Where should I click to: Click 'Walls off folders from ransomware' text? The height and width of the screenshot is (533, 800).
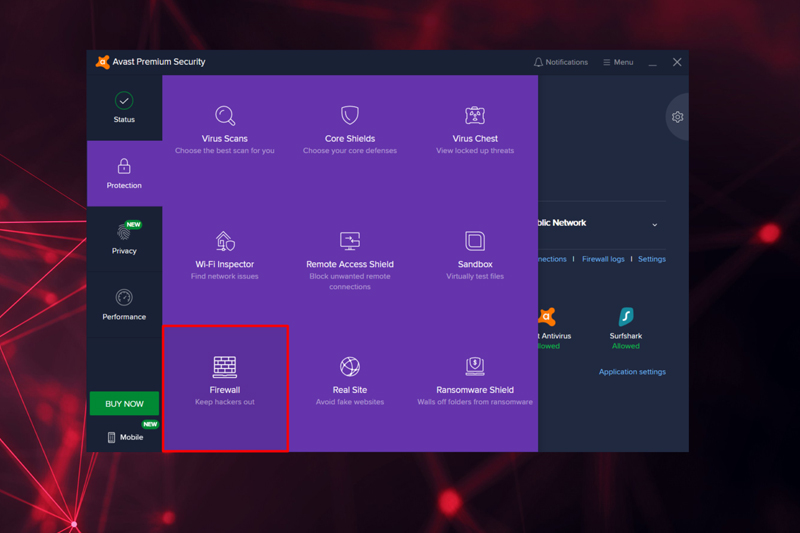(475, 402)
